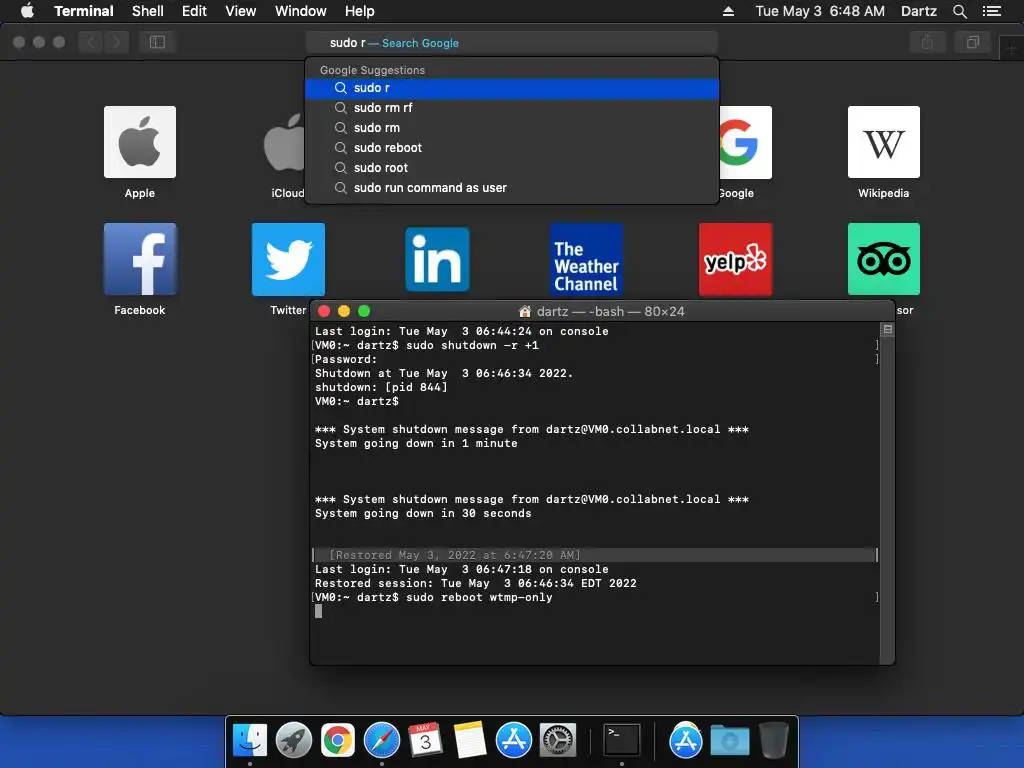The height and width of the screenshot is (768, 1024).
Task: Click the 'sudo shutdown -r +1' command line
Action: (472, 345)
